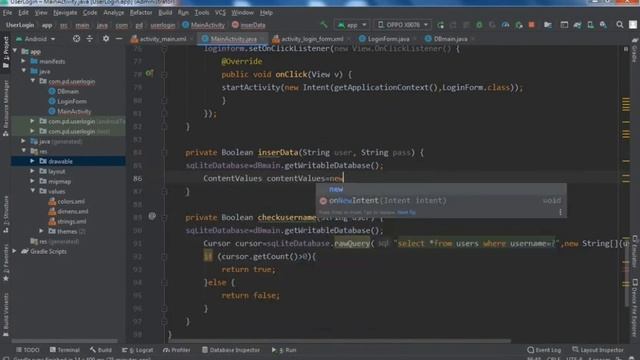Click the override gutter icon beside onClick
Viewport: 640px width, 360px height.
coord(149,73)
